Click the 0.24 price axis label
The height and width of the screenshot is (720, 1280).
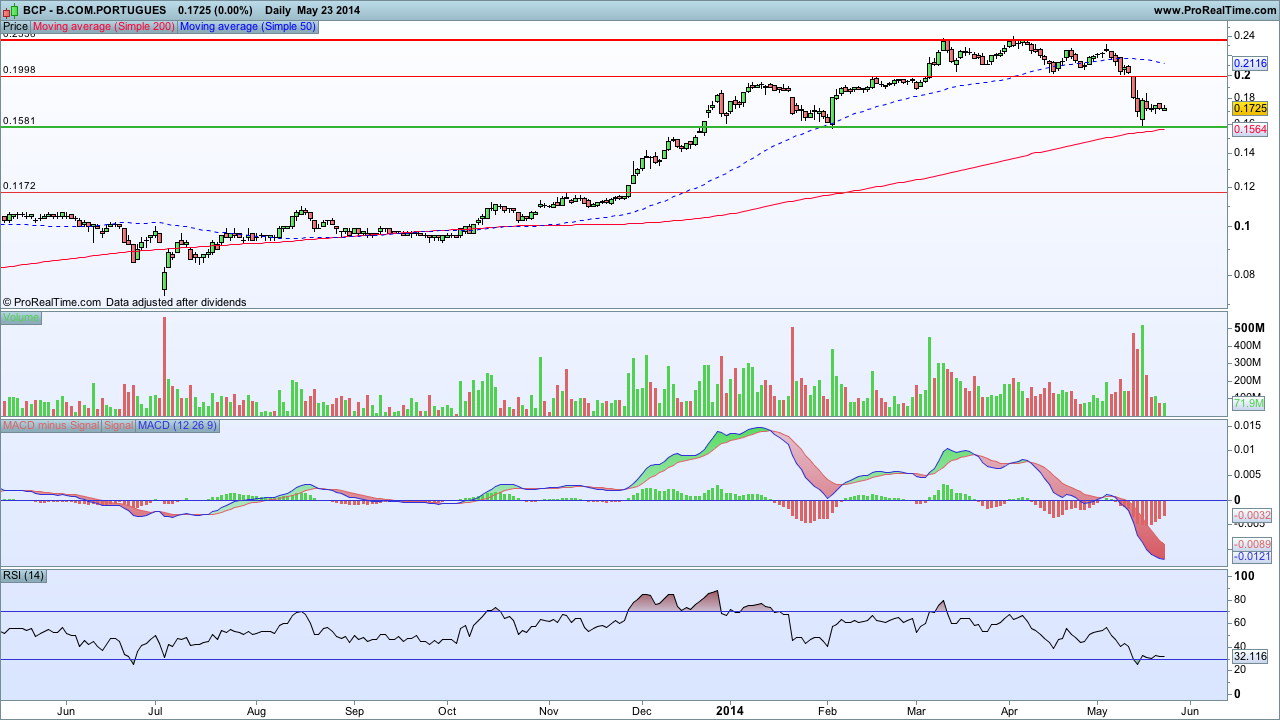click(x=1245, y=36)
